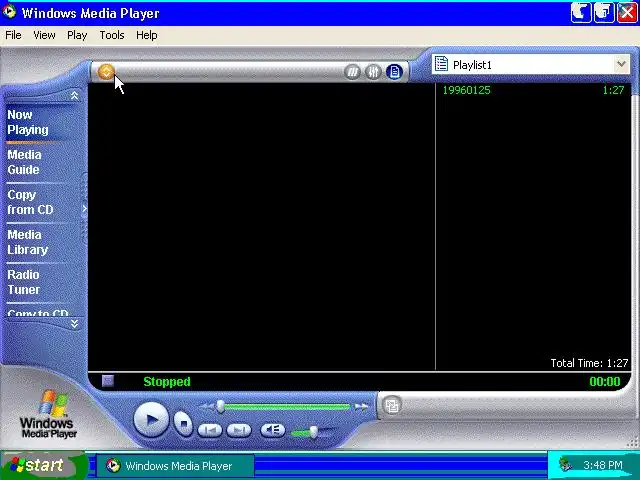Image resolution: width=640 pixels, height=480 pixels.
Task: Click the 3:48 PM clock
Action: point(602,465)
